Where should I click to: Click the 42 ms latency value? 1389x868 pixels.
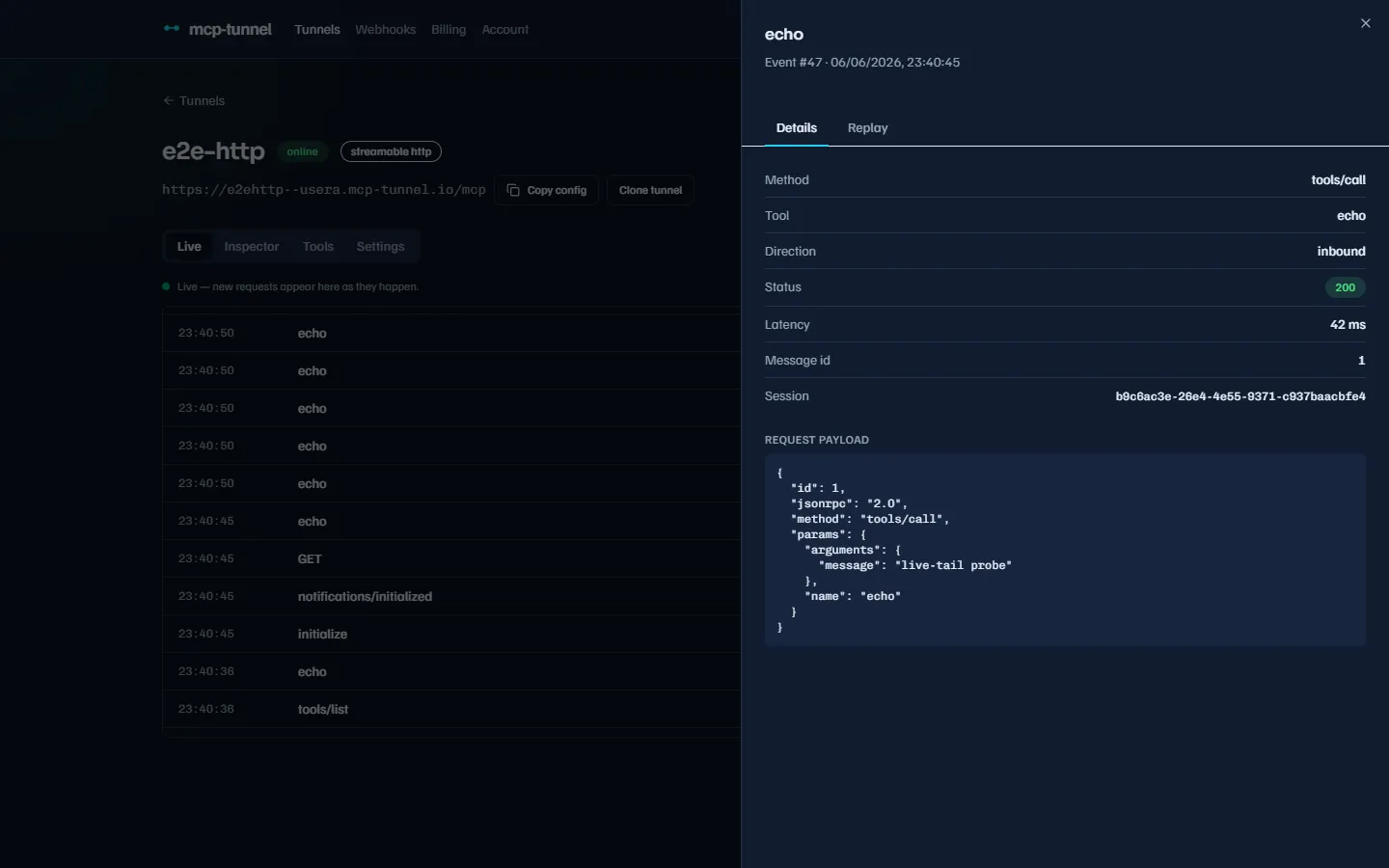pyautogui.click(x=1348, y=325)
